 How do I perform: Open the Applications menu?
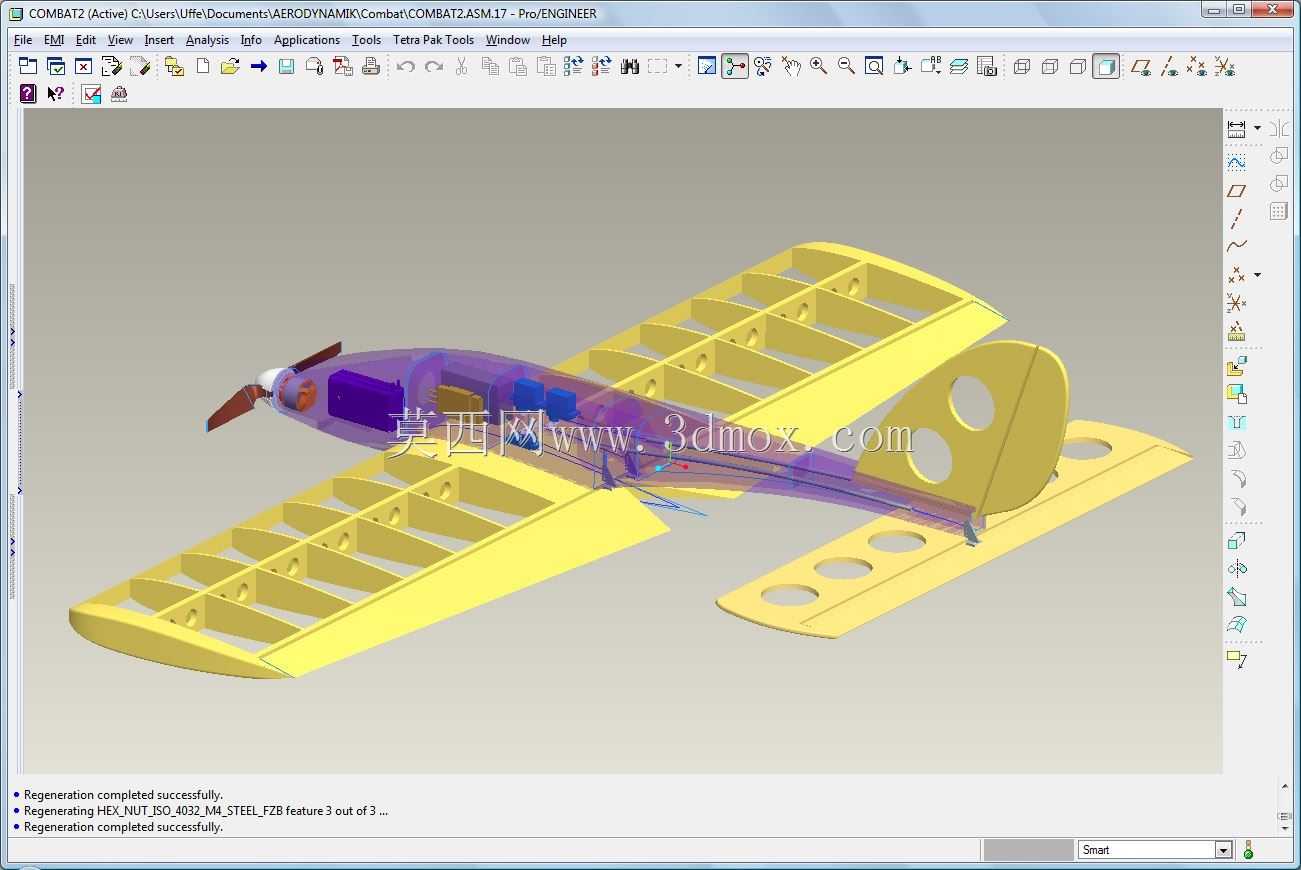click(x=307, y=40)
